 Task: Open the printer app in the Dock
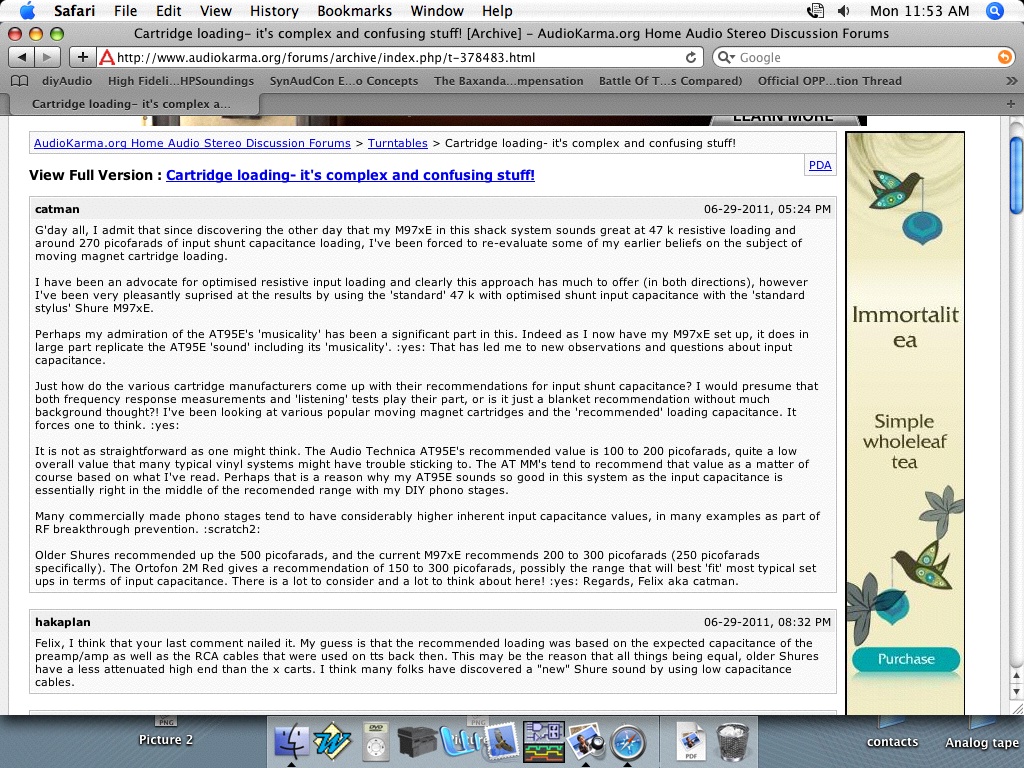pyautogui.click(x=417, y=743)
